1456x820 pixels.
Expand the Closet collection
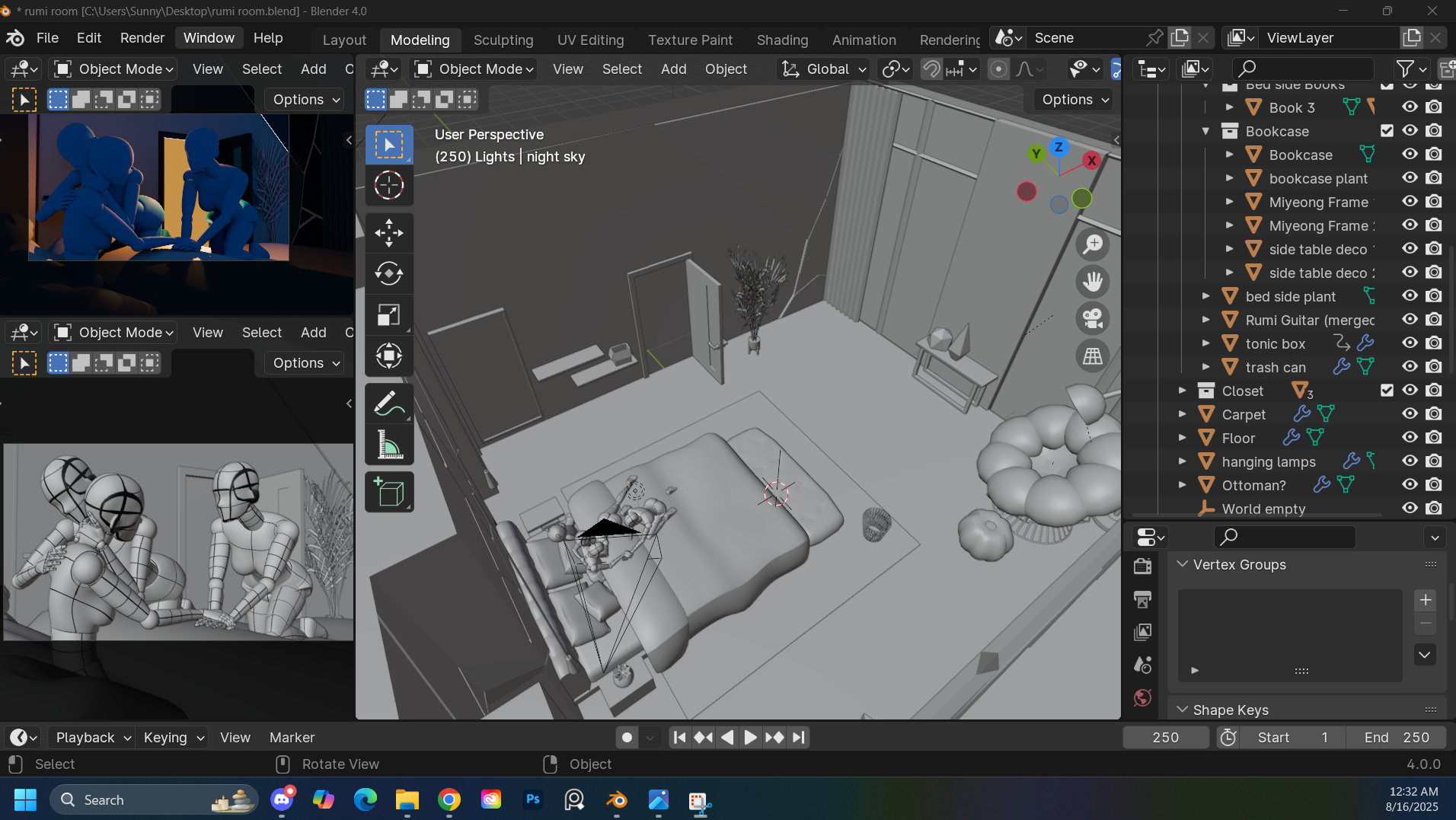click(1182, 391)
